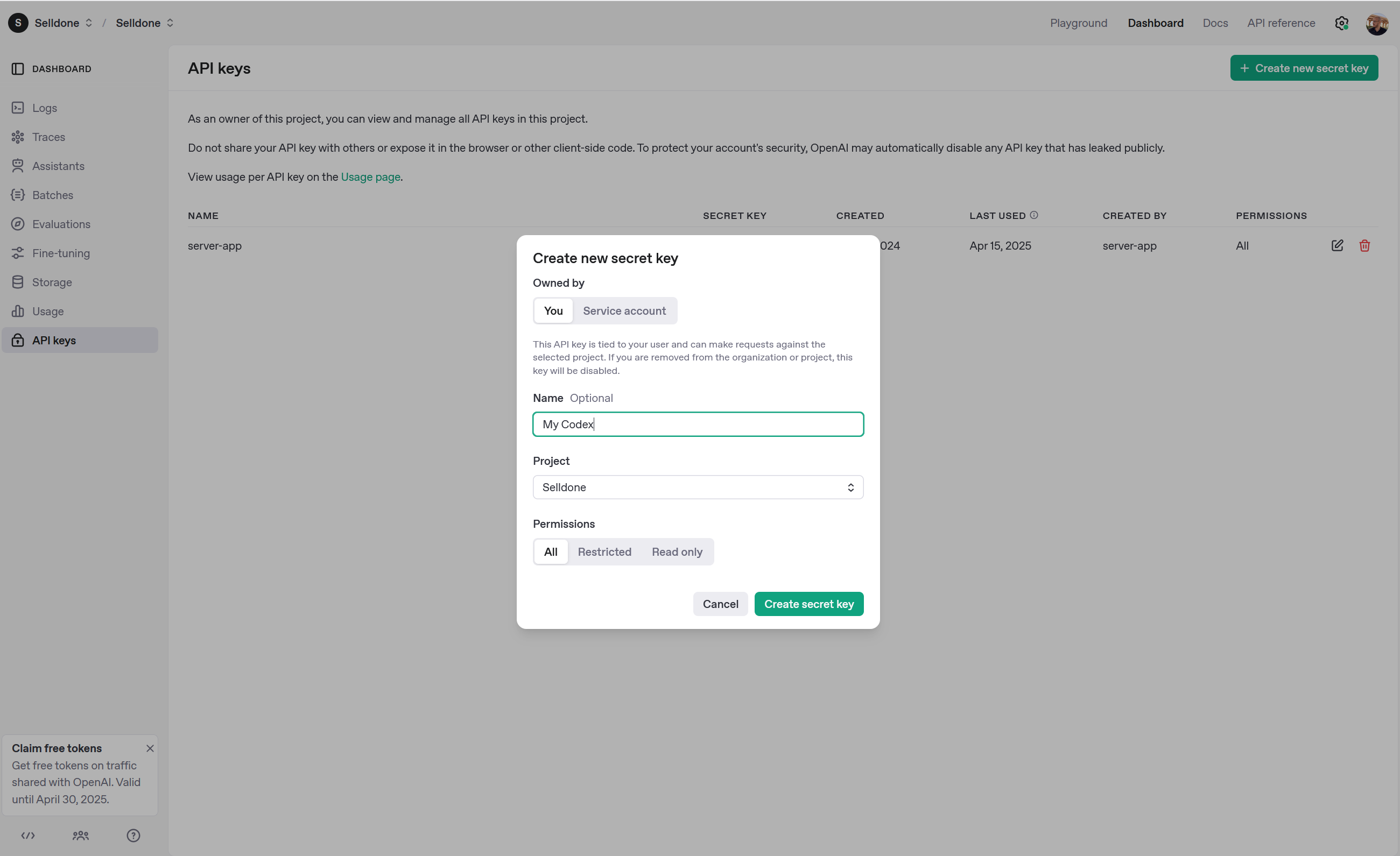Open settings via the gear icon

click(x=1341, y=23)
